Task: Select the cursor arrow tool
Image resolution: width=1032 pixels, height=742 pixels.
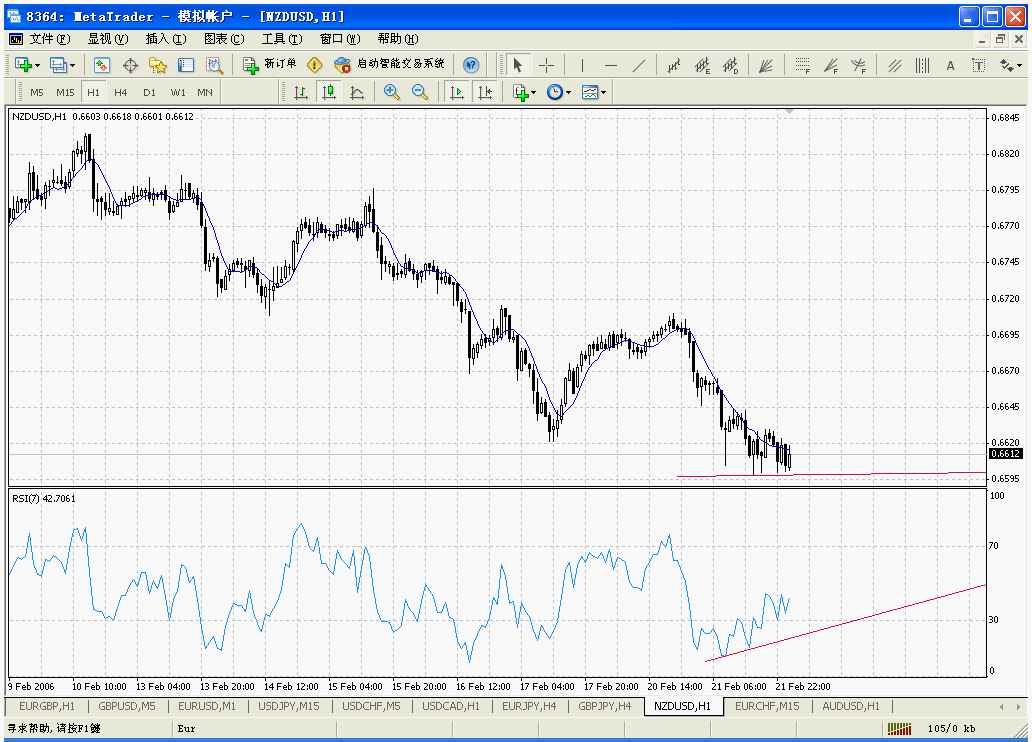Action: 517,65
